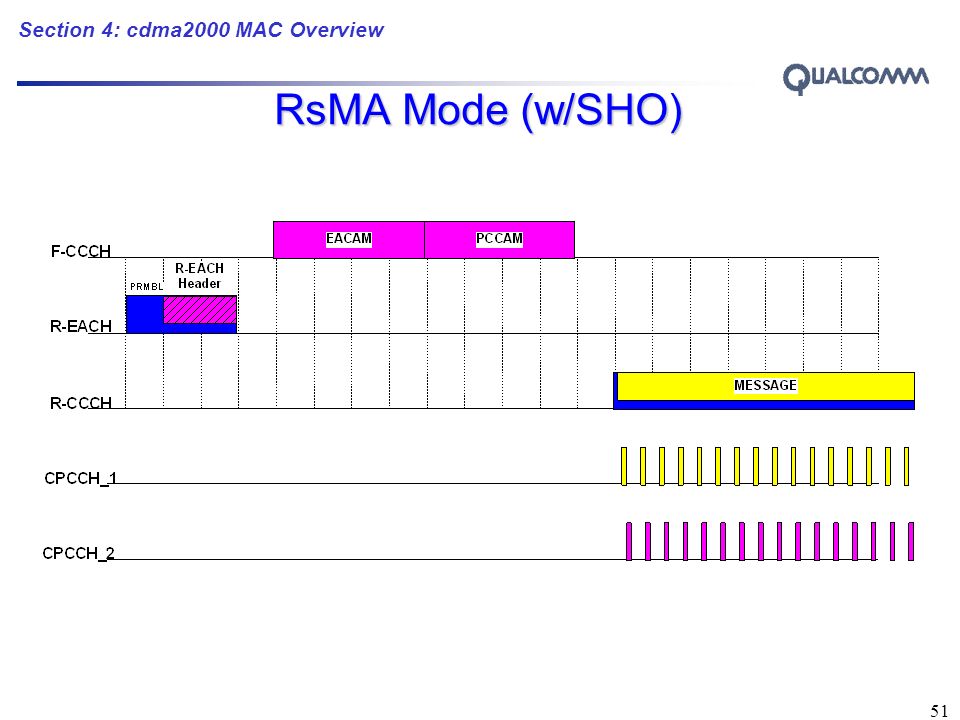Click the Section 4: cdma2000 MAC Overview heading
Viewport: 960px width, 720px height.
pos(201,30)
